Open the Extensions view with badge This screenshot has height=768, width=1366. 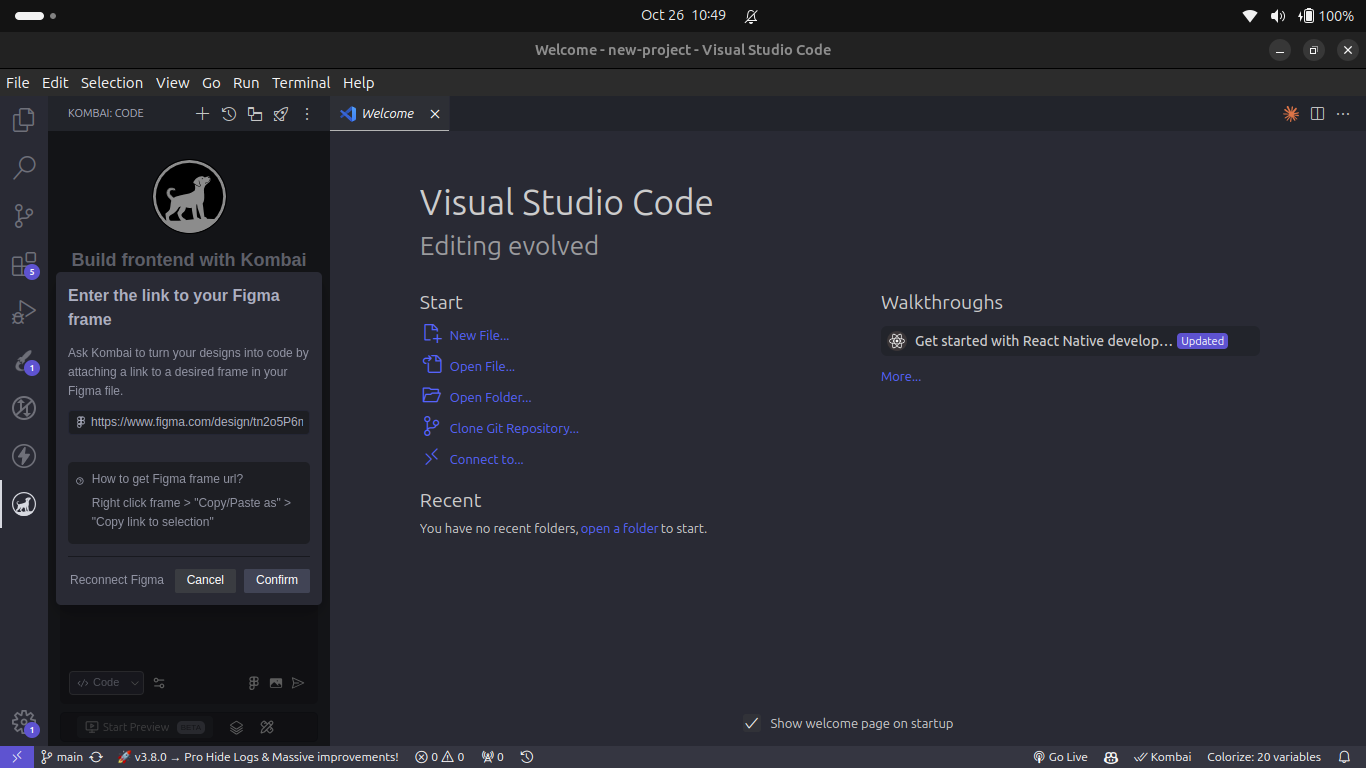pyautogui.click(x=24, y=265)
